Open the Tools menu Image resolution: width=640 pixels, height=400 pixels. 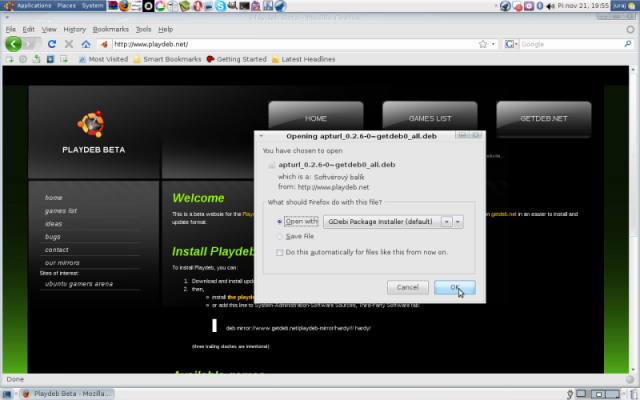click(x=143, y=29)
